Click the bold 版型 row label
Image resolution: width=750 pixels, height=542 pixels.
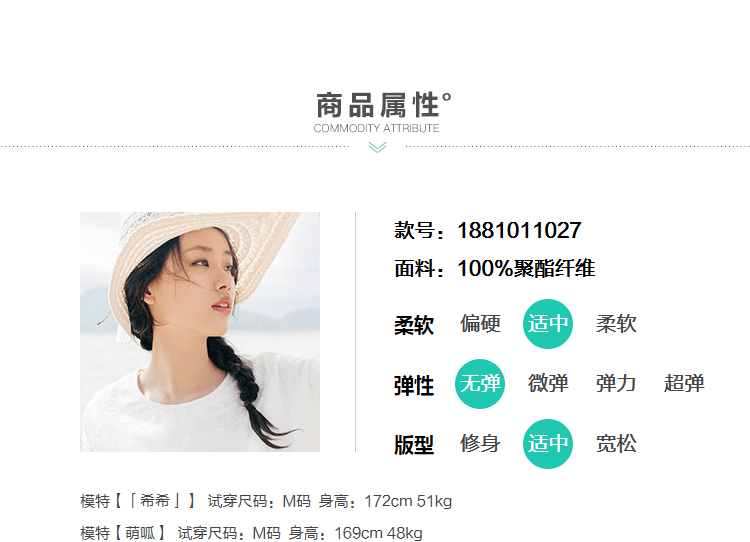click(414, 445)
